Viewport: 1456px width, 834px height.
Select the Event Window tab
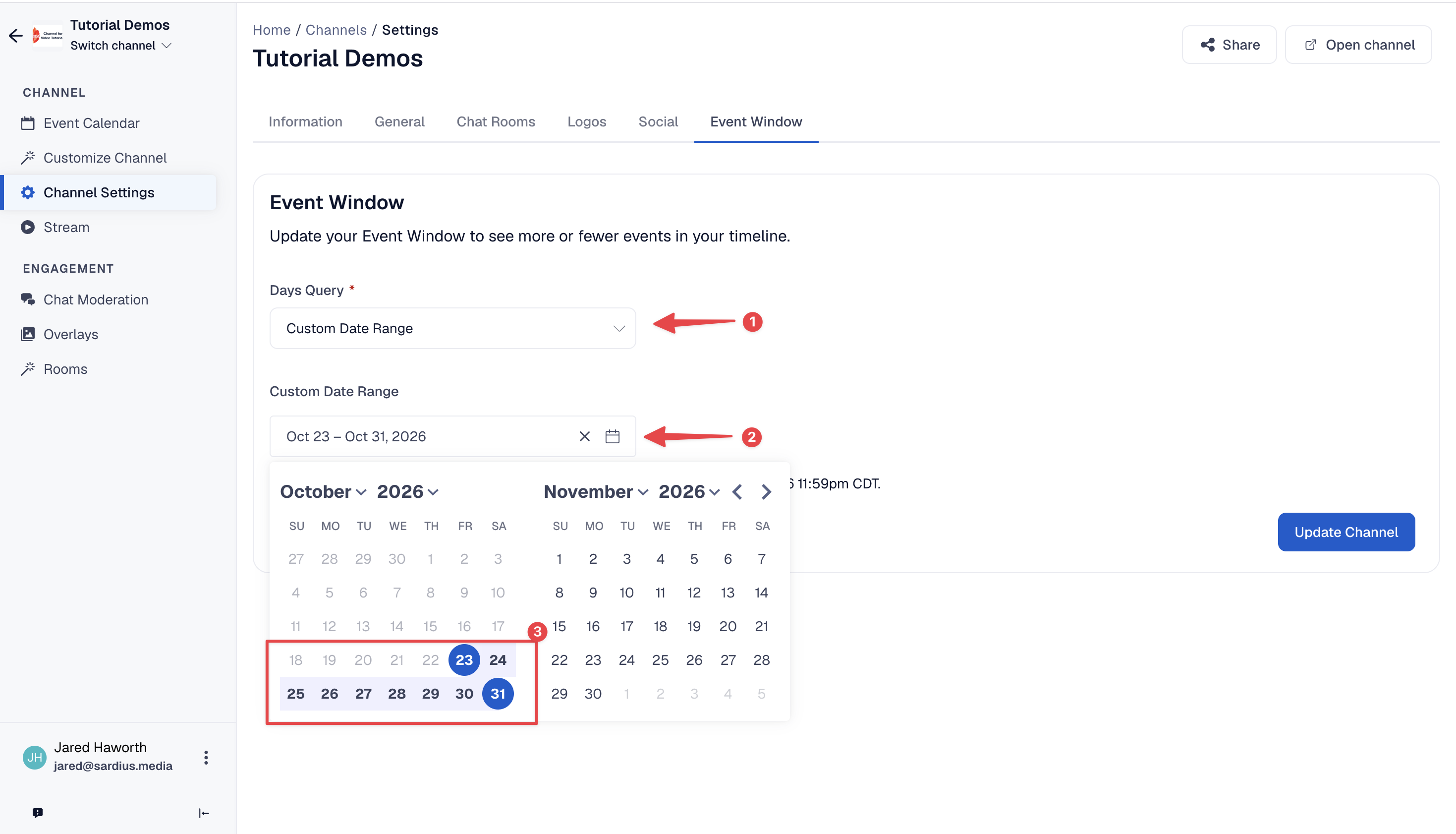pos(756,122)
